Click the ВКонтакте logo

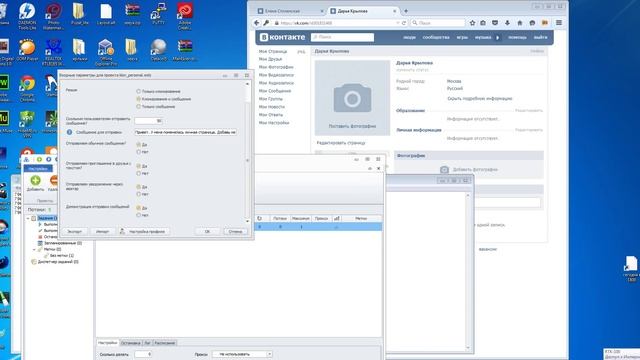(282, 37)
